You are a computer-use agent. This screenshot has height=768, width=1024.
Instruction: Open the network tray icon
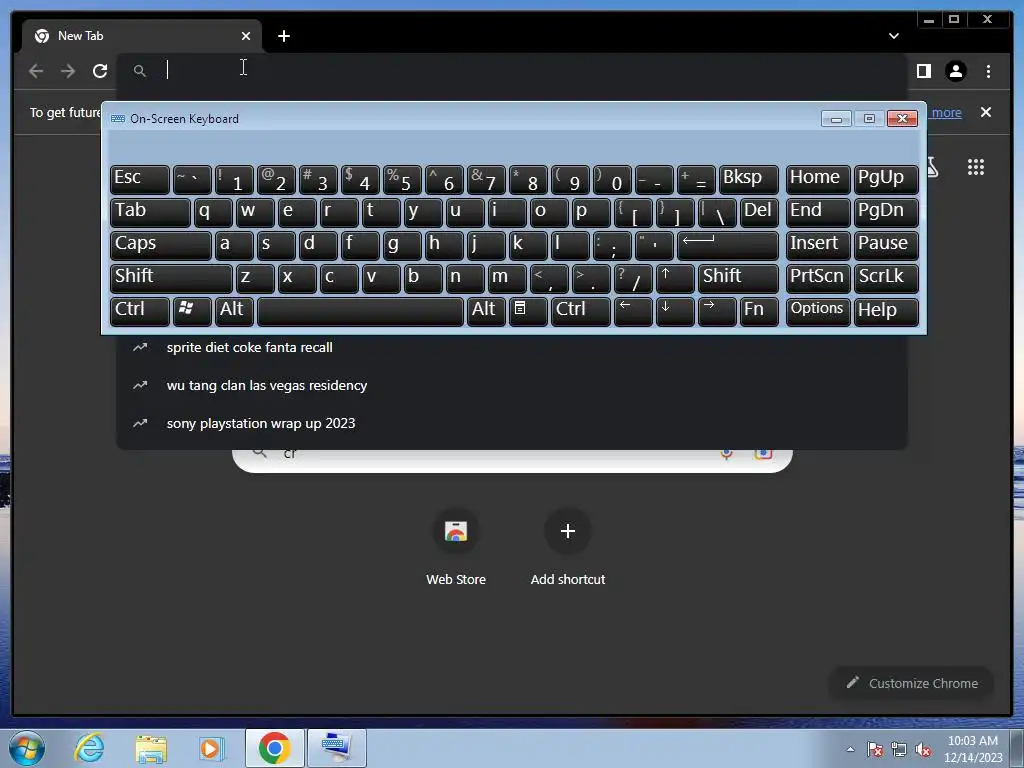899,749
